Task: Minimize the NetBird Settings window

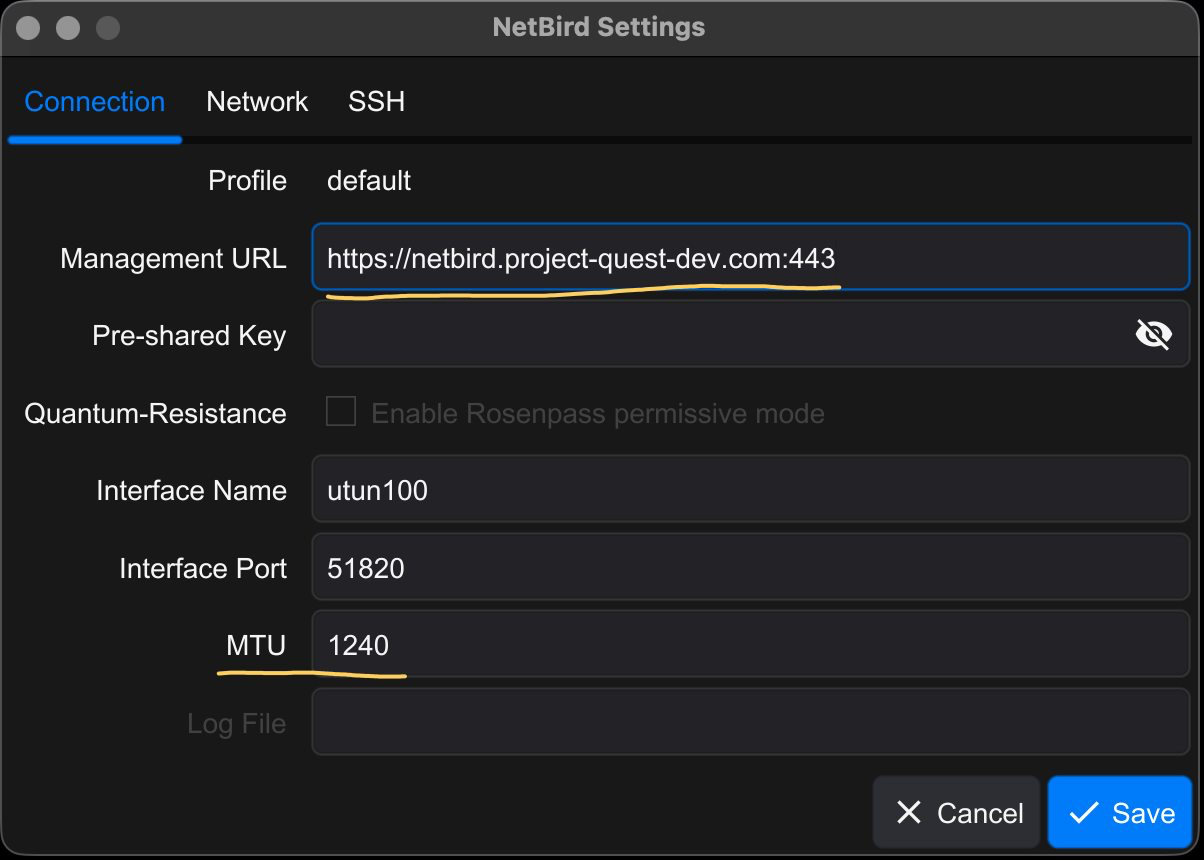Action: click(x=66, y=27)
